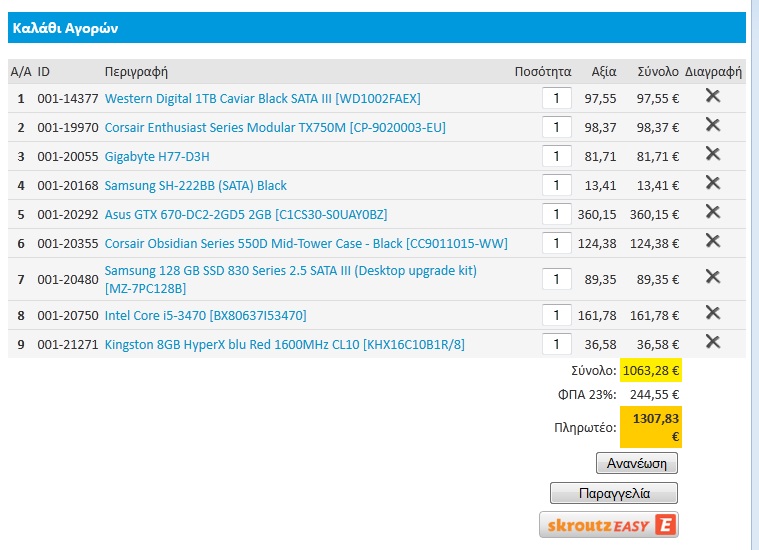Delete the Western Digital 1TB Caviar Black row

(x=713, y=96)
